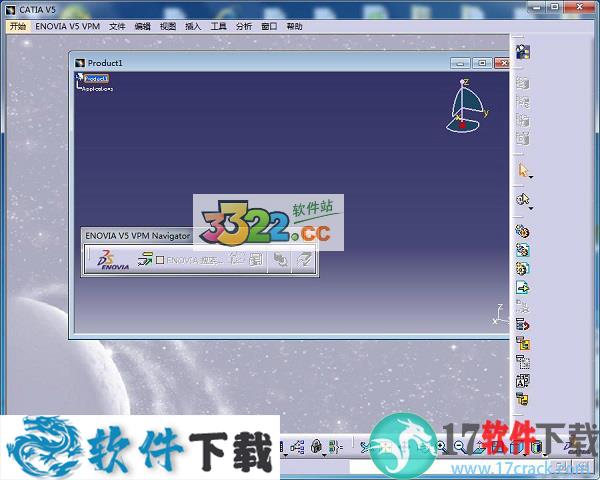
Task: Expand the padlock icon dropdown arrow
Action: pyautogui.click(x=324, y=455)
